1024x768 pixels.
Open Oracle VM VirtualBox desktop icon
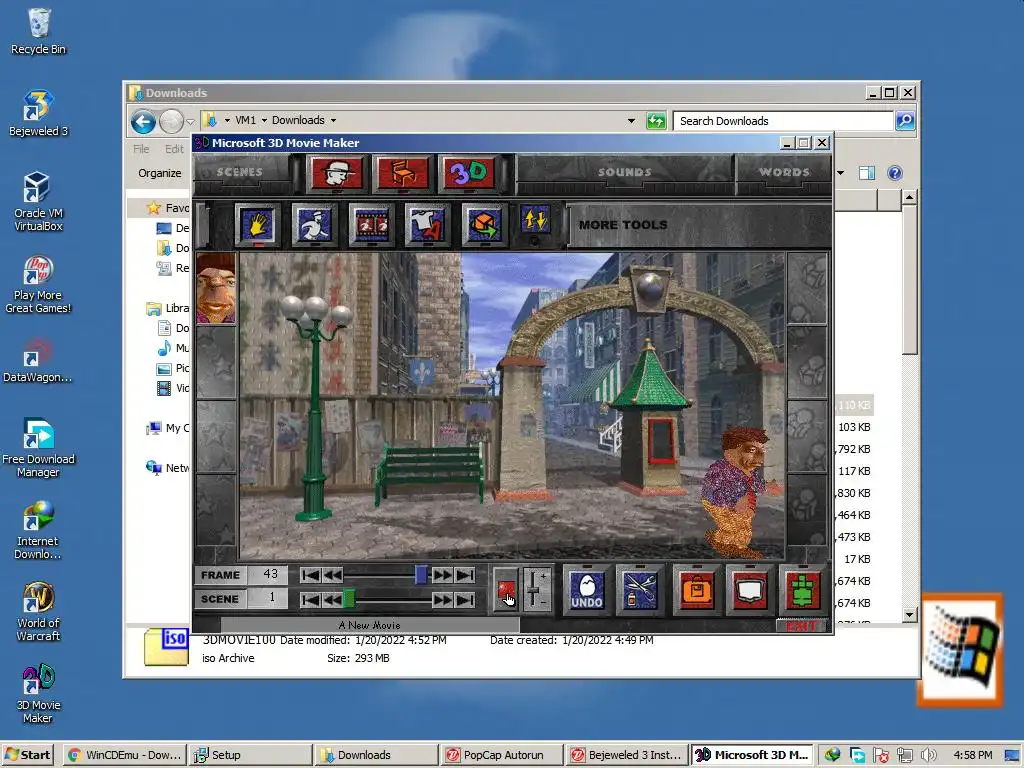(38, 202)
